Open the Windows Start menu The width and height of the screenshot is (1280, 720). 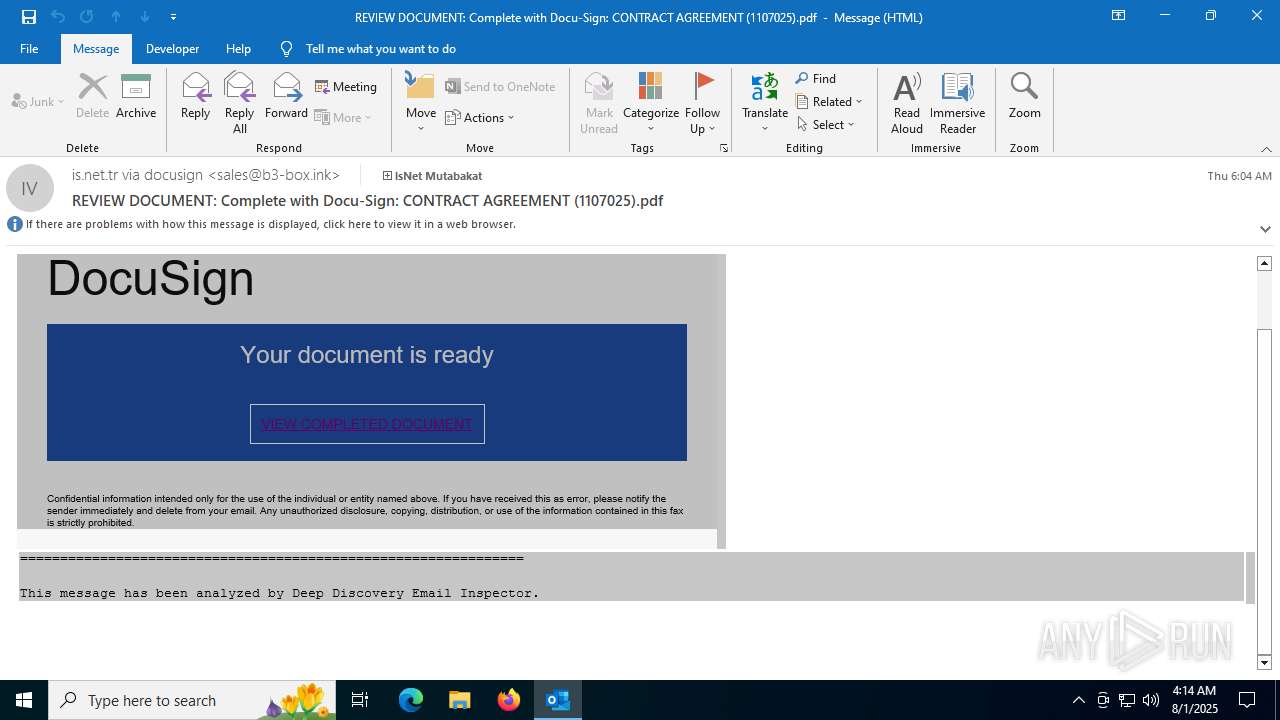pyautogui.click(x=24, y=700)
